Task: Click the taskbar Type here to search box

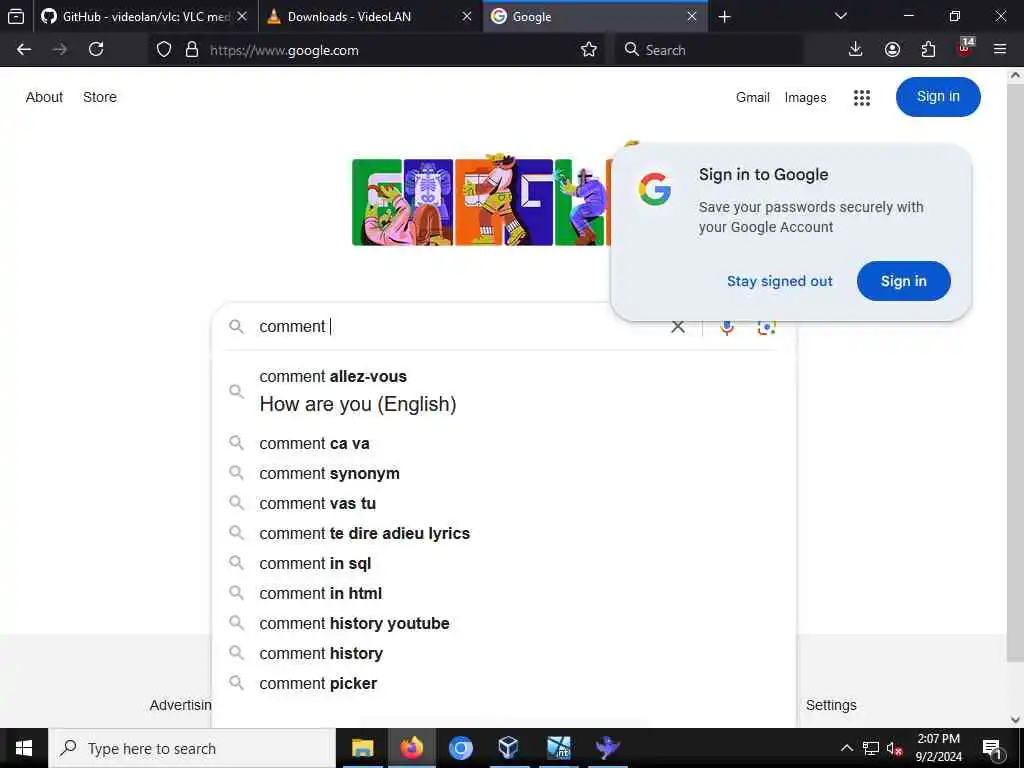Action: tap(192, 748)
